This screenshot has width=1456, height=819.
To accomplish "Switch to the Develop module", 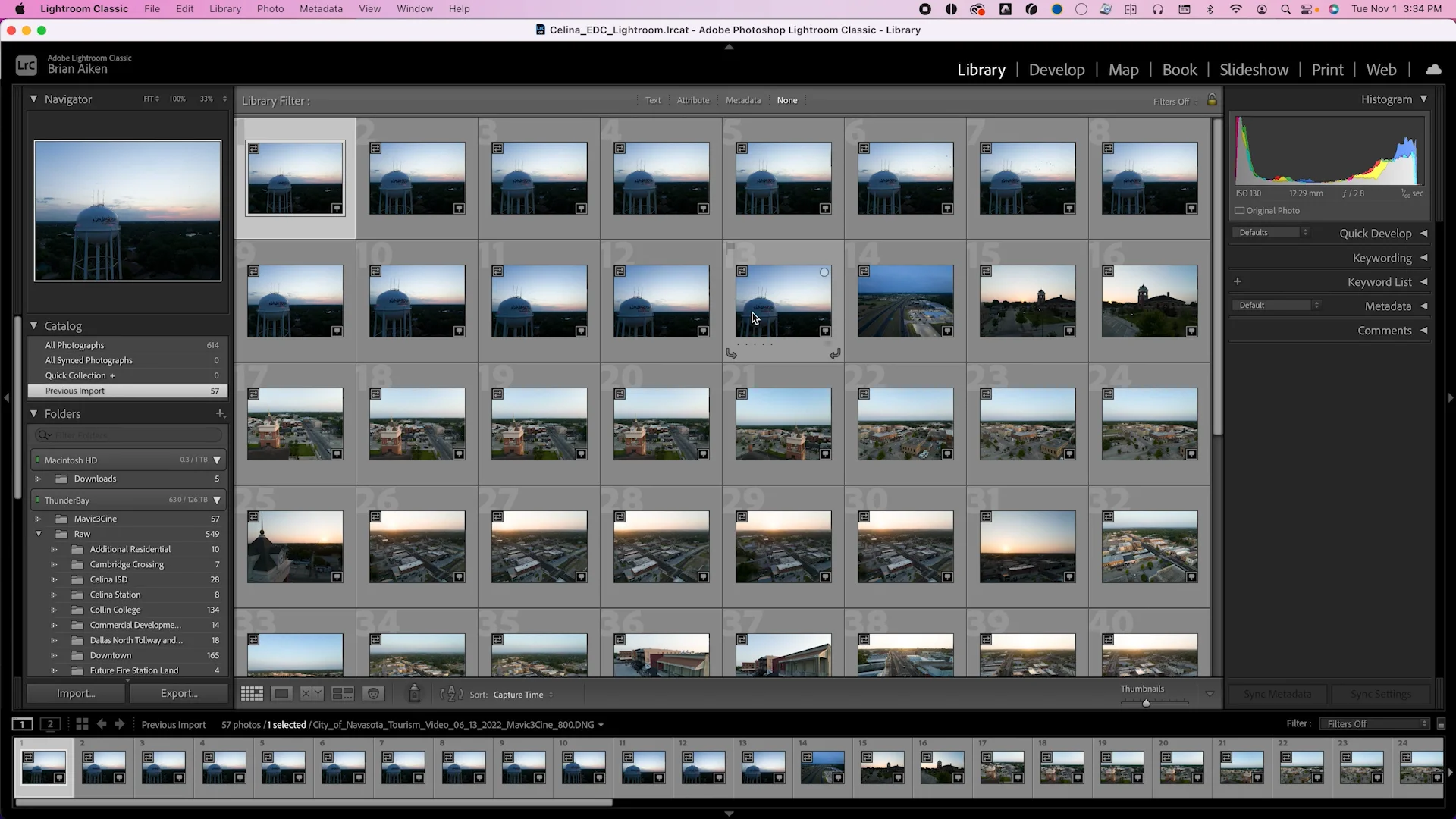I will pos(1056,70).
